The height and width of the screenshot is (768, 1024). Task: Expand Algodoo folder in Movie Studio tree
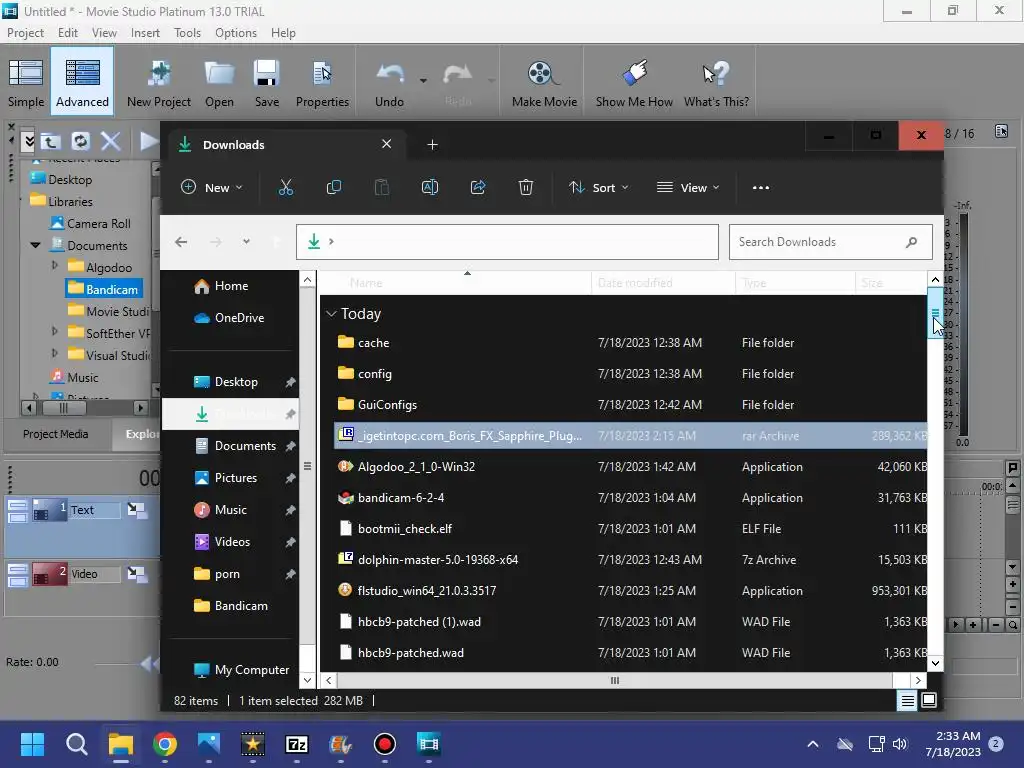point(55,266)
